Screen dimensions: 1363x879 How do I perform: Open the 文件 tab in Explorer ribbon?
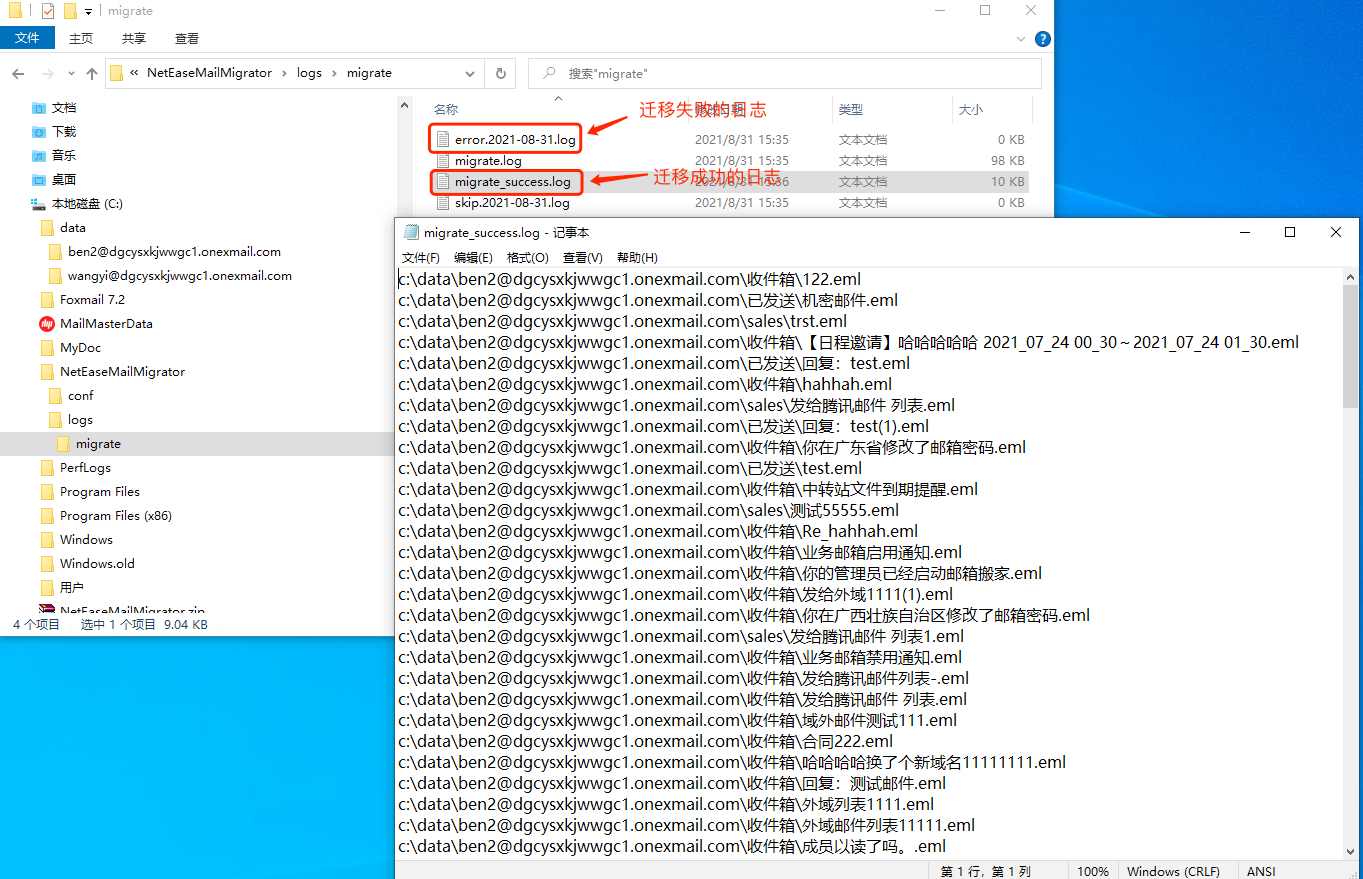pos(27,38)
